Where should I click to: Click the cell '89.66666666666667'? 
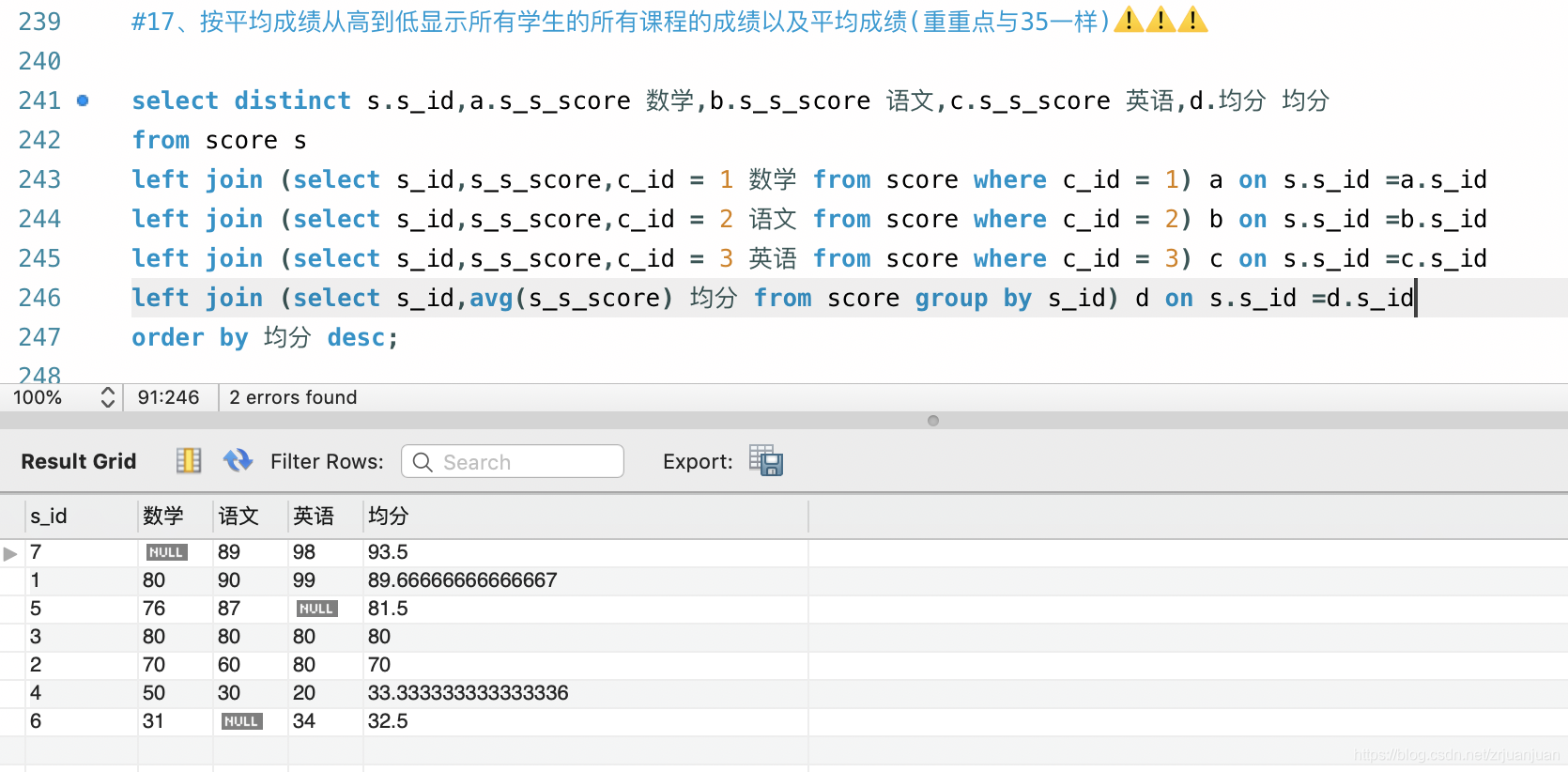(463, 580)
